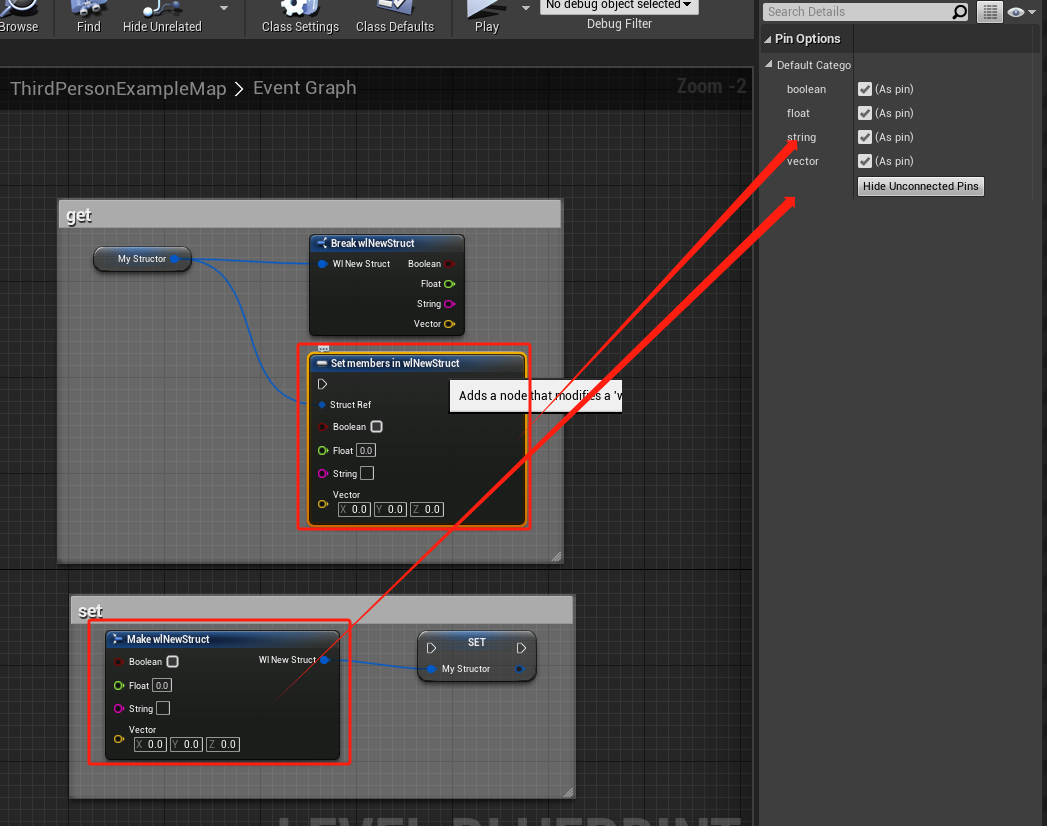Click ThirdPersonExampleMap in the breadcrumb
This screenshot has height=826, width=1047.
click(x=118, y=88)
